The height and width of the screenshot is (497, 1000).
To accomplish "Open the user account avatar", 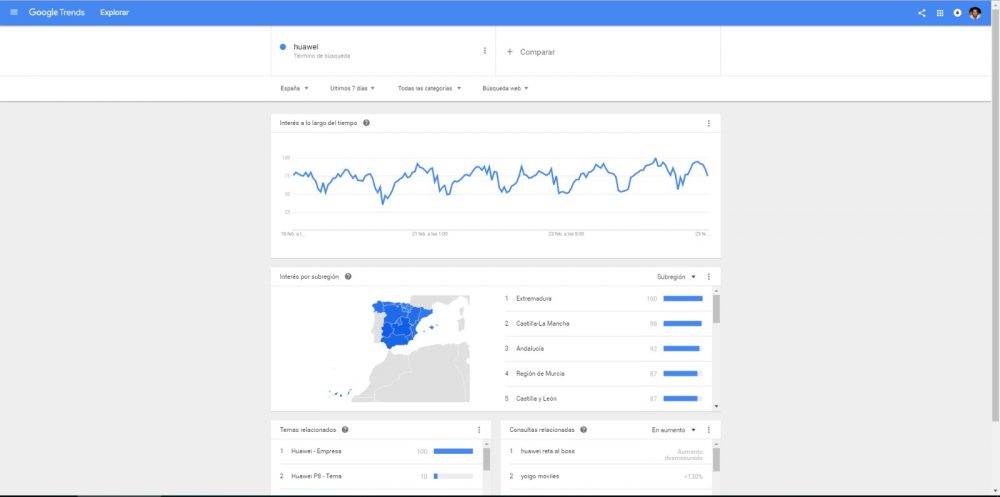I will point(975,13).
